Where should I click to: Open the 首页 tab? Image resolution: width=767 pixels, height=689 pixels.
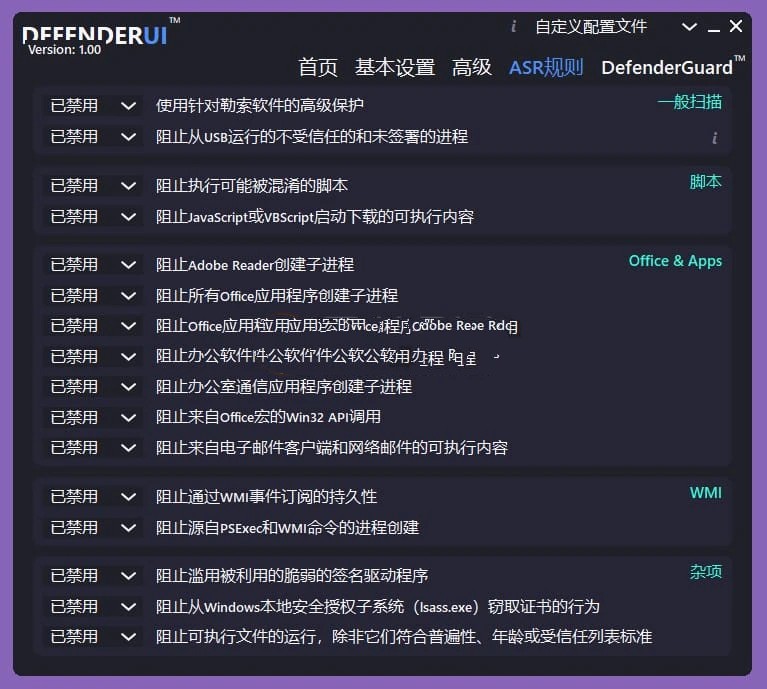318,67
